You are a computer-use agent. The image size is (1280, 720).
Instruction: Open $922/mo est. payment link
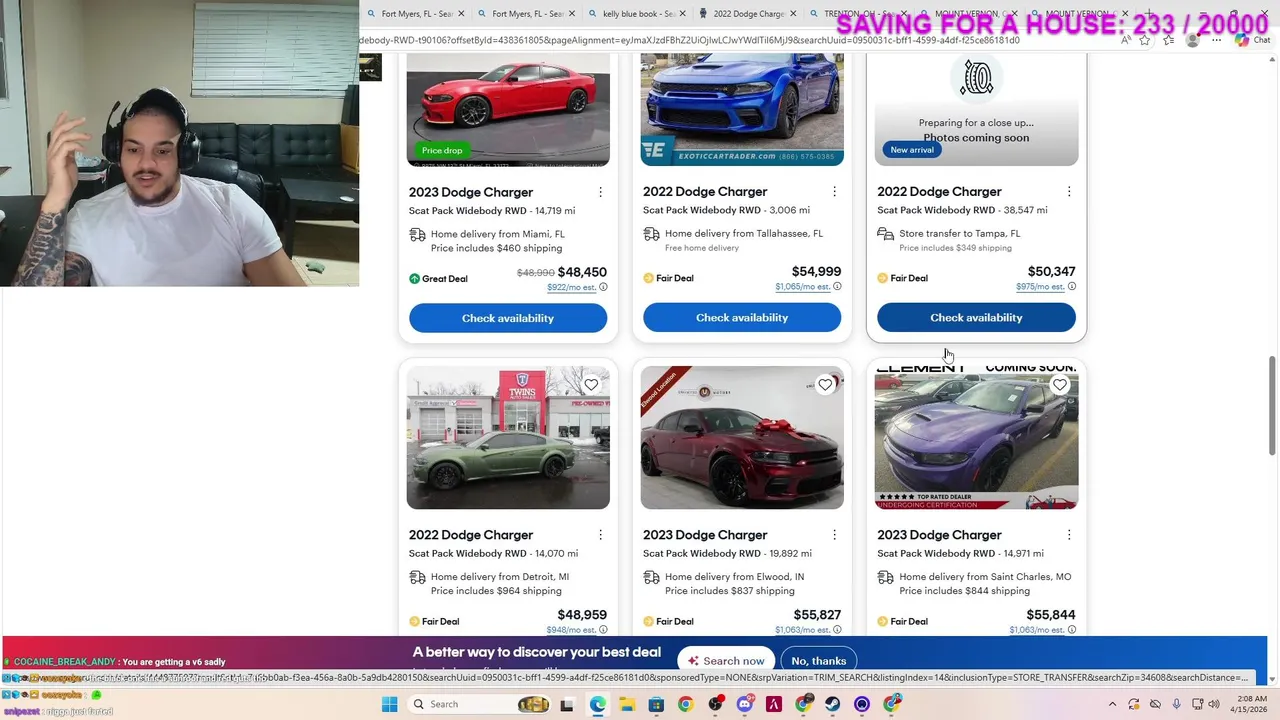pyautogui.click(x=571, y=287)
